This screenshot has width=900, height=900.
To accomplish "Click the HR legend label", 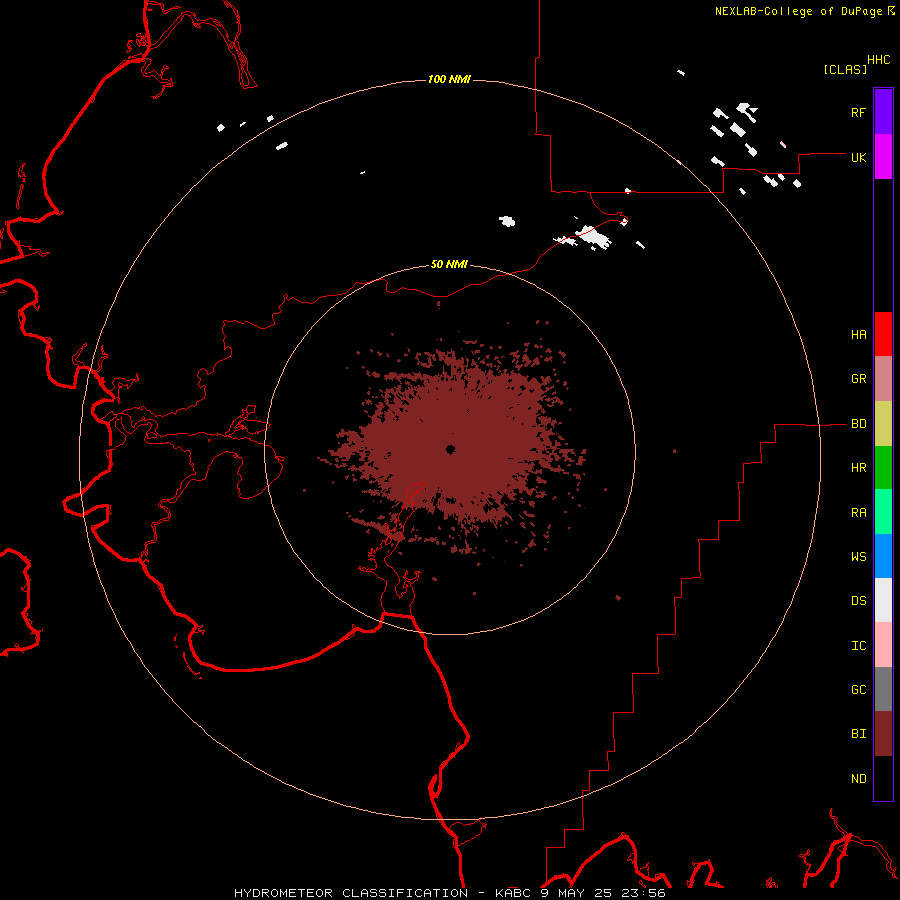I will (x=858, y=468).
